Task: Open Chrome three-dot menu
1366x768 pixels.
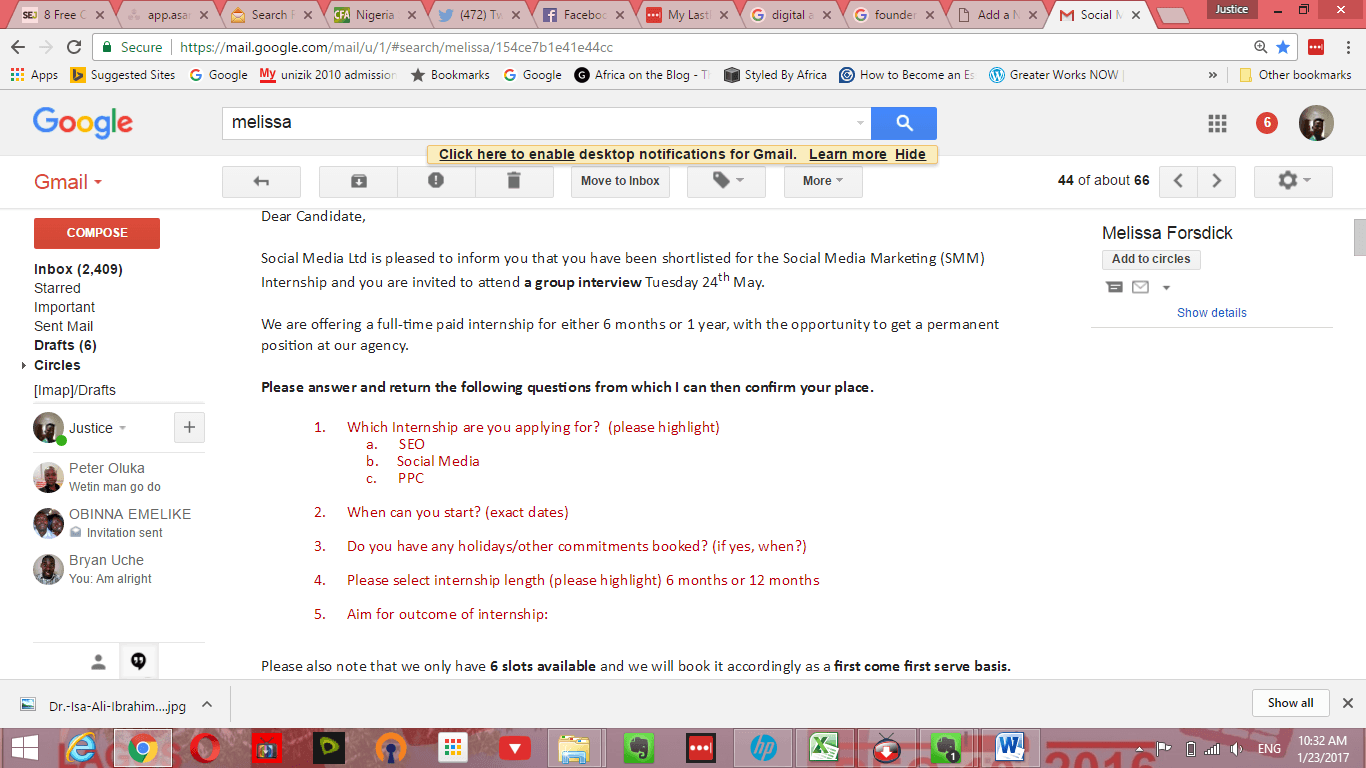Action: pos(1346,47)
